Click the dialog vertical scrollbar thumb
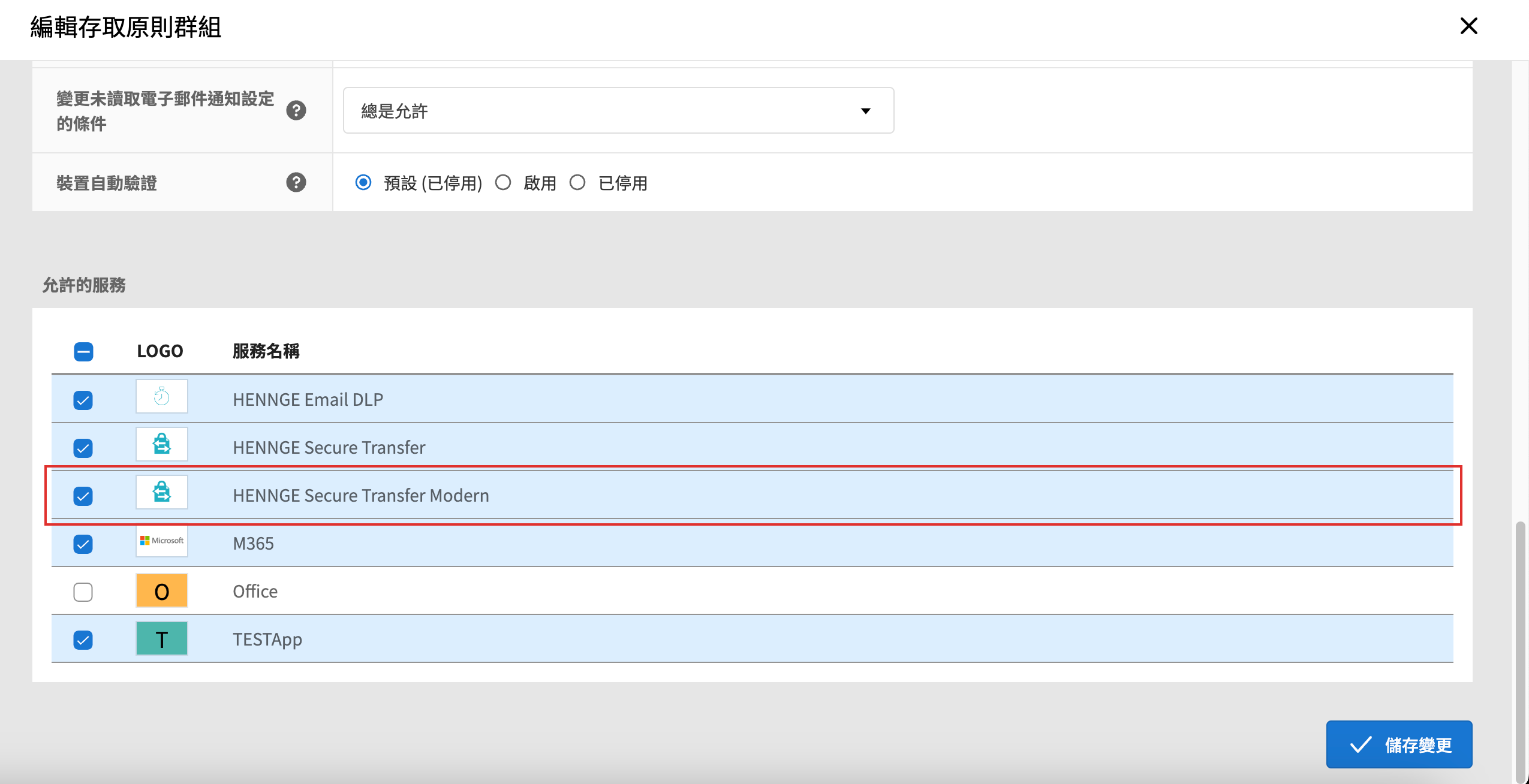This screenshot has height=784, width=1529. pyautogui.click(x=1519, y=652)
